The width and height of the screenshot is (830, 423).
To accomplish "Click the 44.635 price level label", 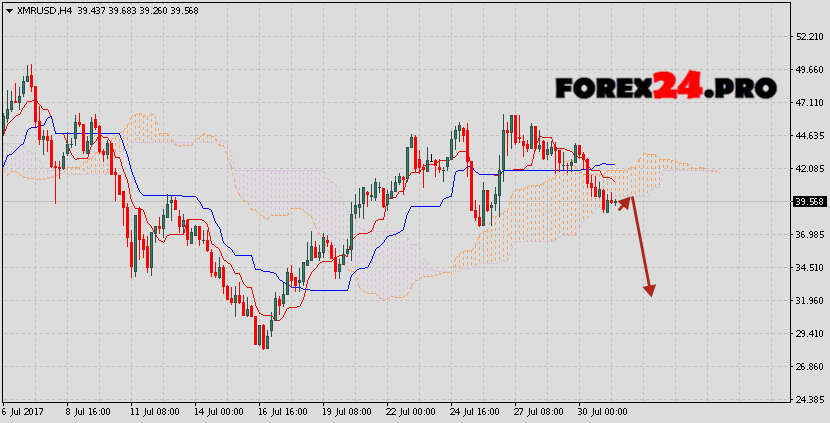I will tap(808, 135).
